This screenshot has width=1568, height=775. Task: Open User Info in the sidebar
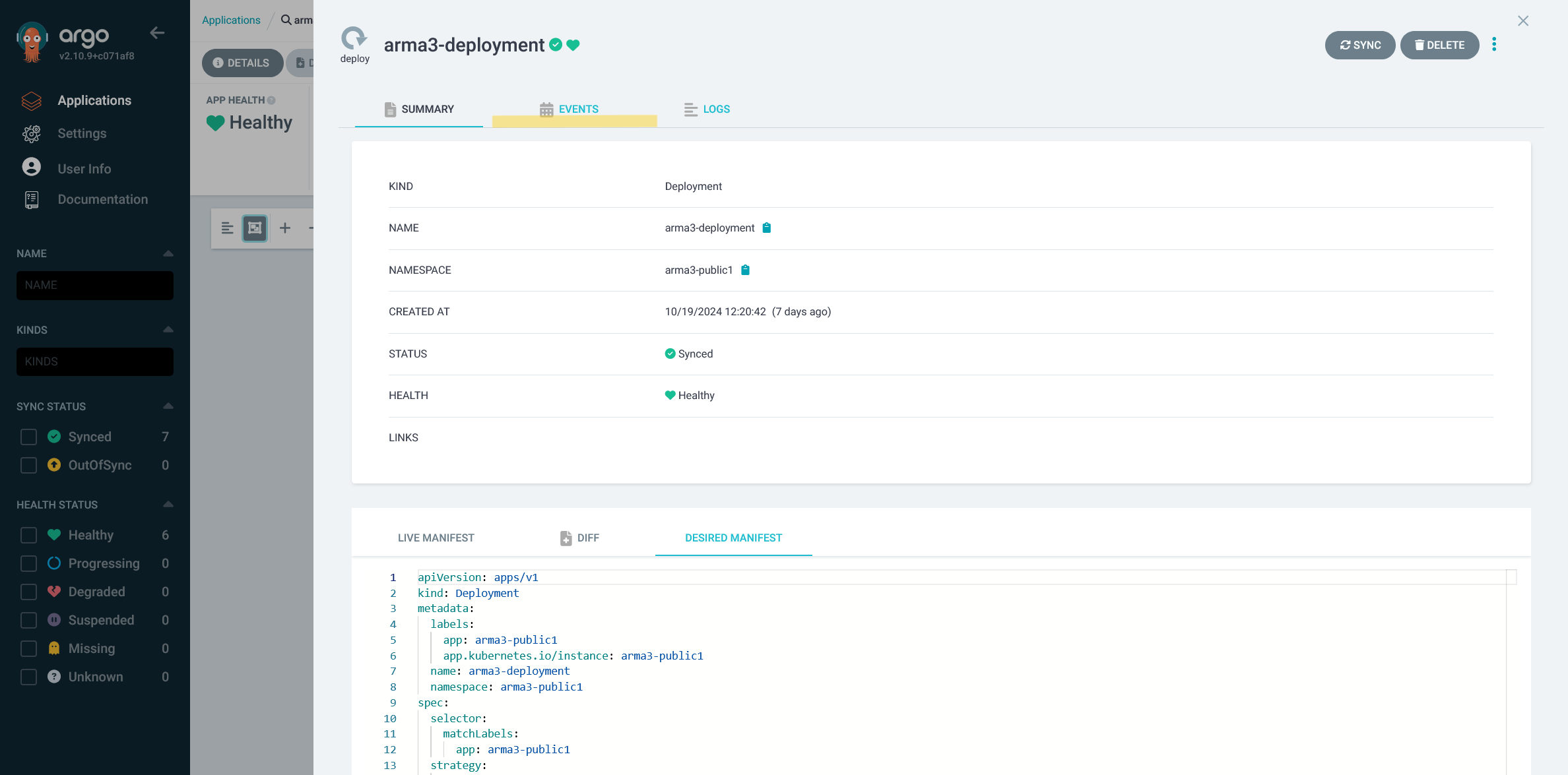[84, 169]
